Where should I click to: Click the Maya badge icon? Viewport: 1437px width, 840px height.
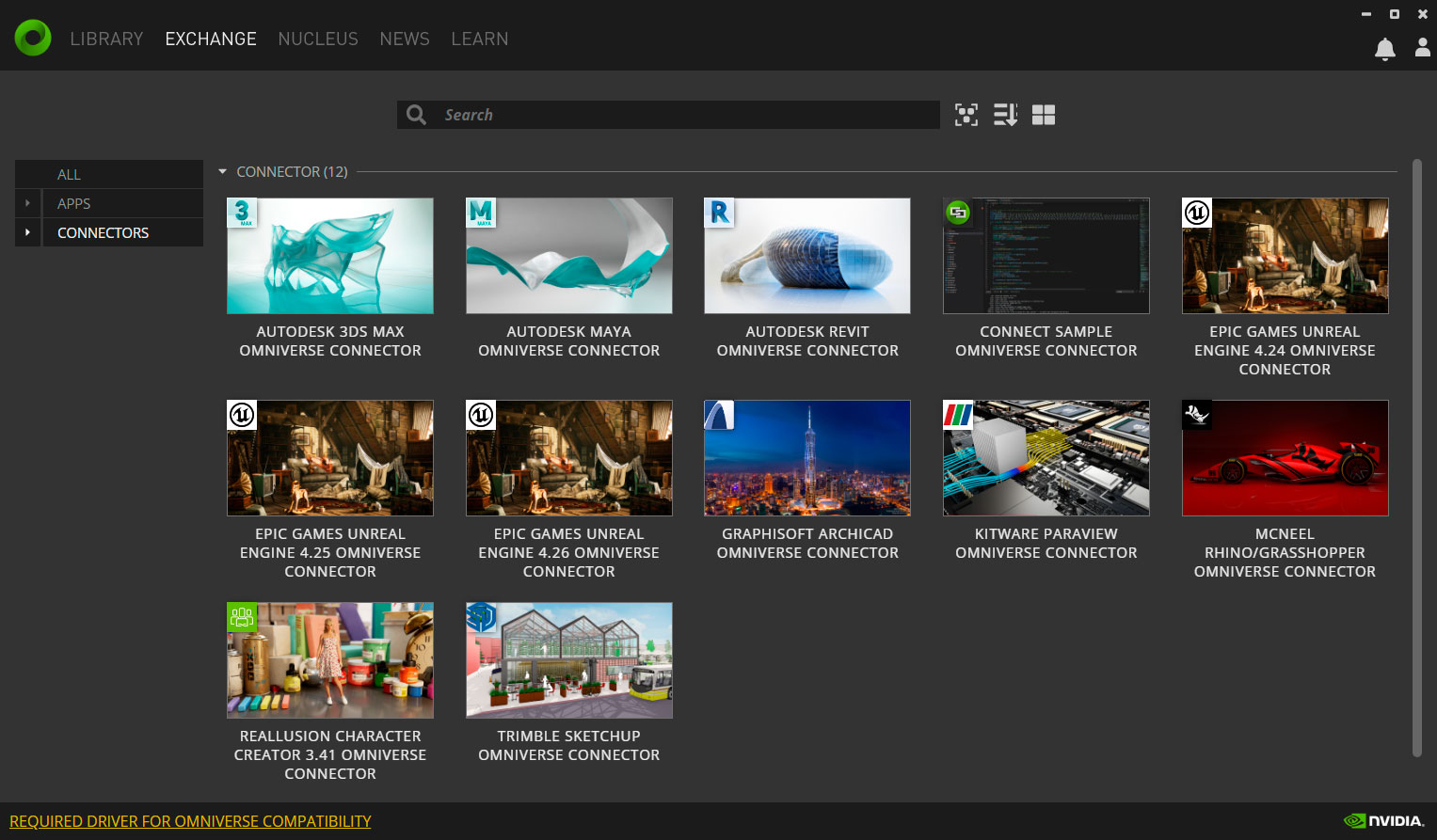click(481, 213)
